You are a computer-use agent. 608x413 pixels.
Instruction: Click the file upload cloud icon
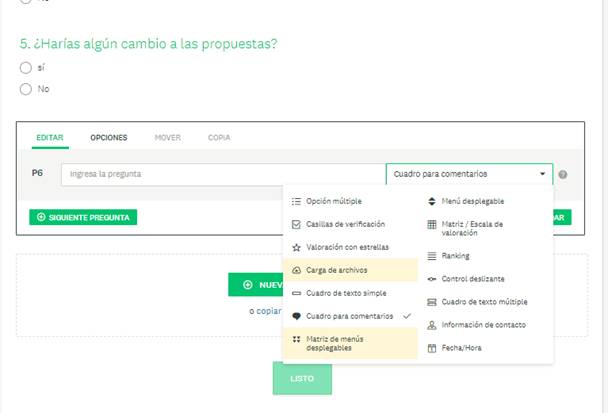pos(296,270)
